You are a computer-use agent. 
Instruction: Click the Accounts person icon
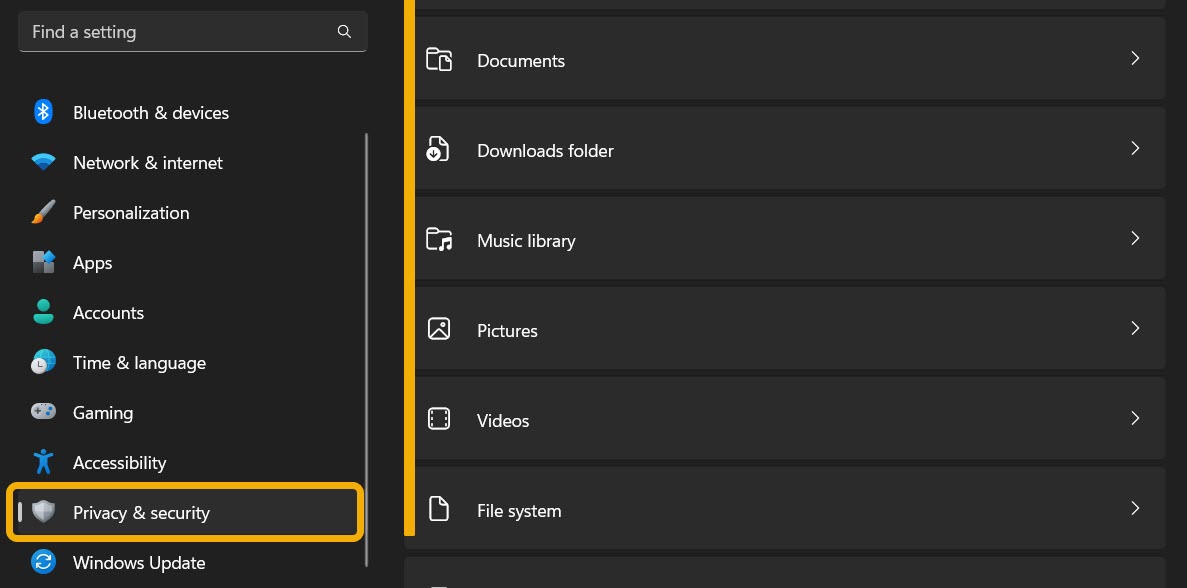coord(43,312)
